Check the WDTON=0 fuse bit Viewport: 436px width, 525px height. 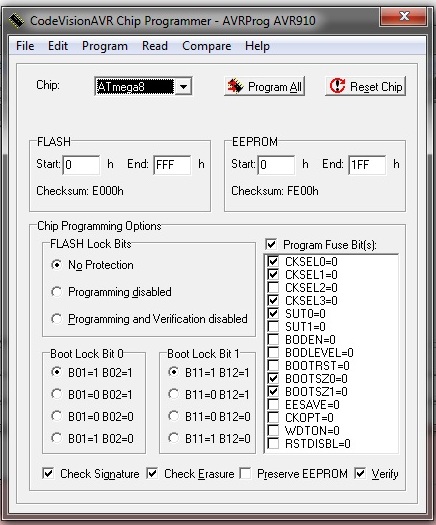click(273, 430)
